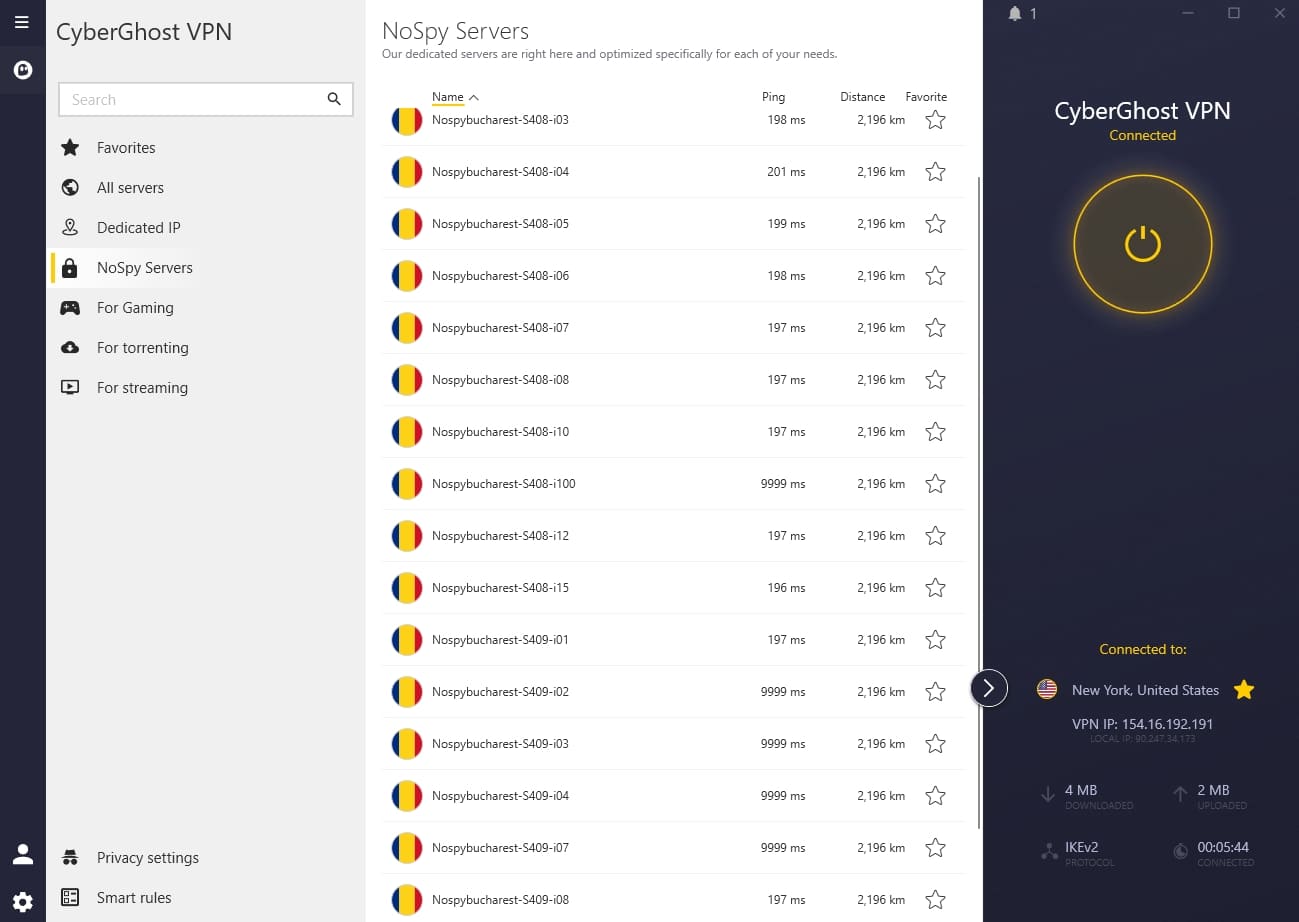Viewport: 1299px width, 922px height.
Task: Favorite server Nospybucharest-S408-i06
Action: [935, 276]
